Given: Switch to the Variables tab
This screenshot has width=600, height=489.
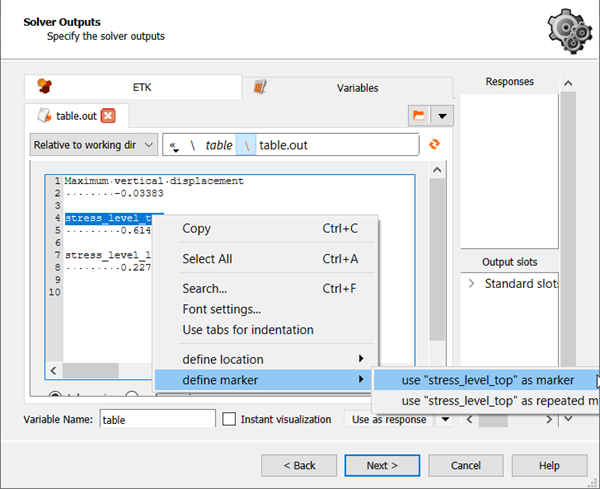Looking at the screenshot, I should tap(347, 88).
